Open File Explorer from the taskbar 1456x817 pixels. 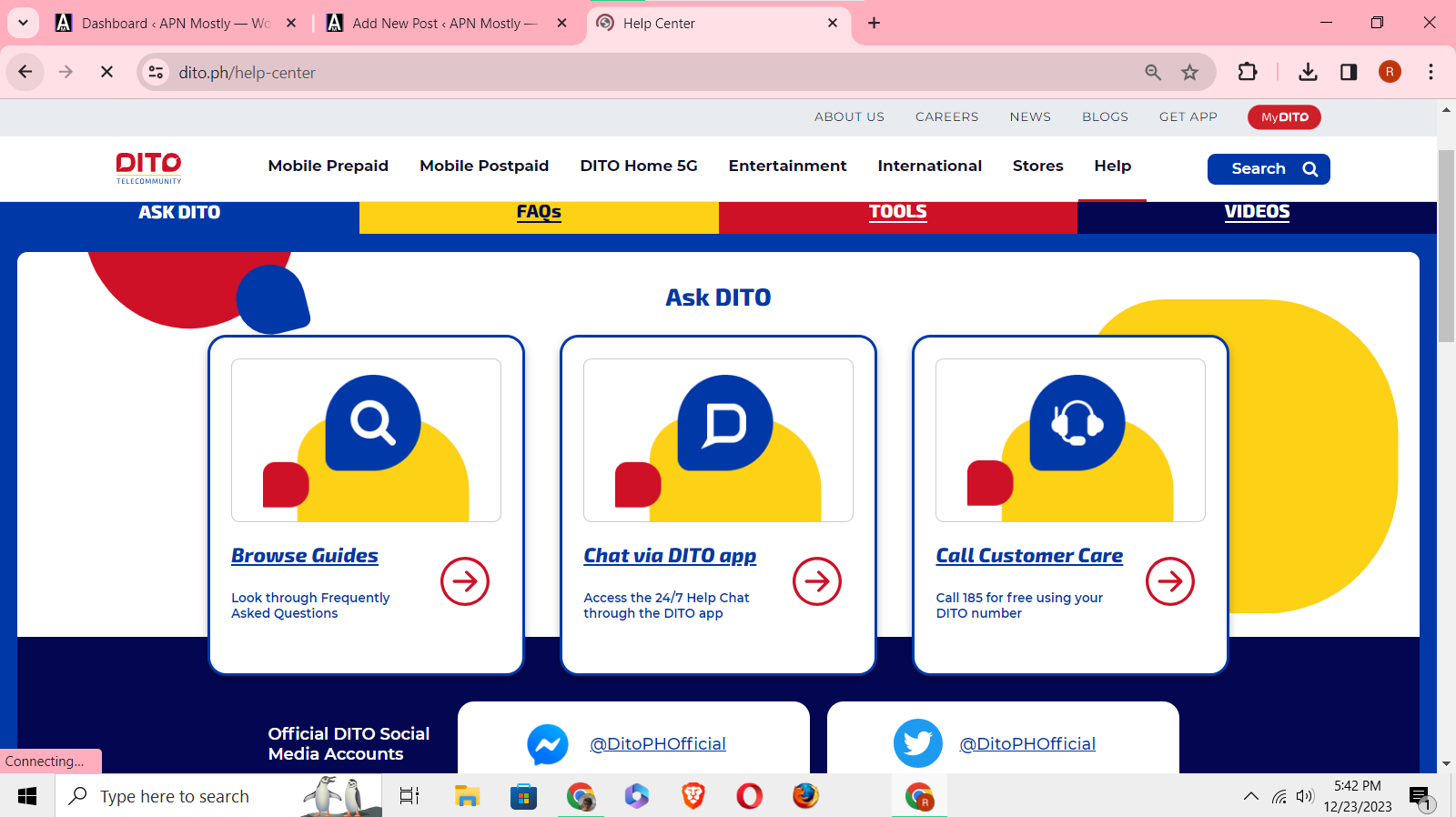click(467, 796)
